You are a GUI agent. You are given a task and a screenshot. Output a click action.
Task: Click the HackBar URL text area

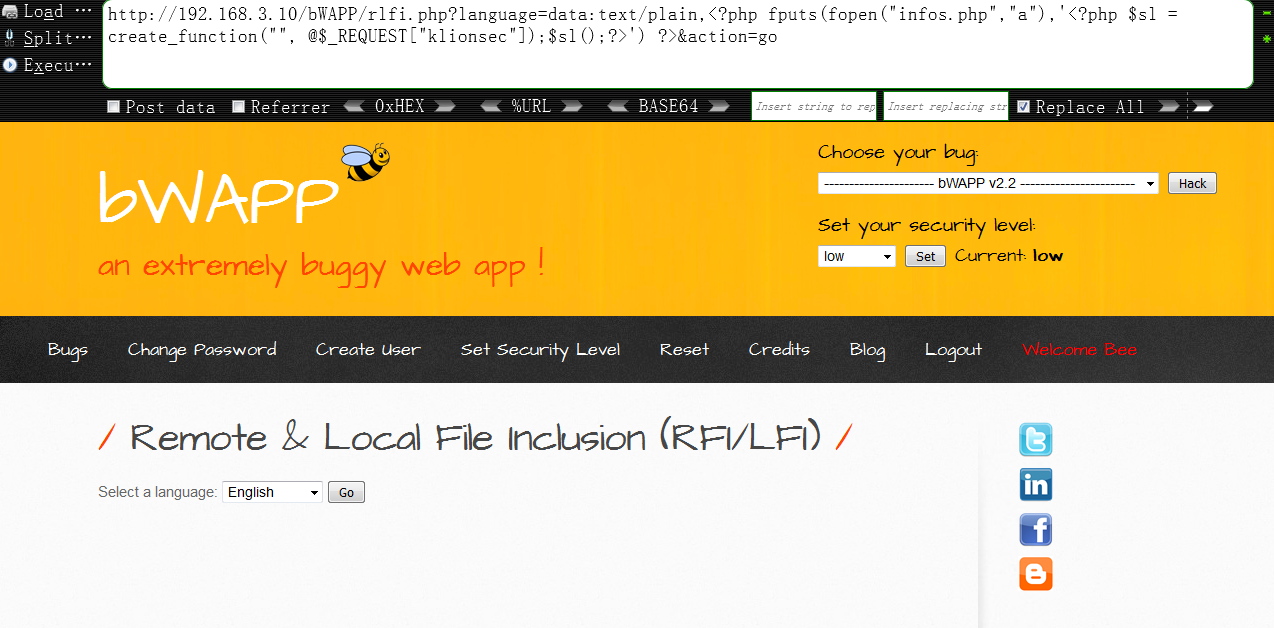coord(677,45)
